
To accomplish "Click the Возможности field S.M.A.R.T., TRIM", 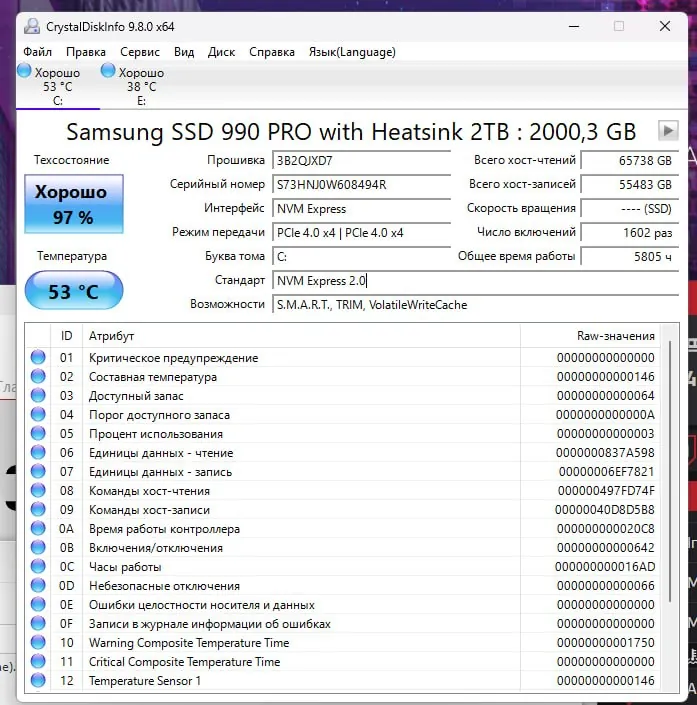I will click(x=475, y=304).
